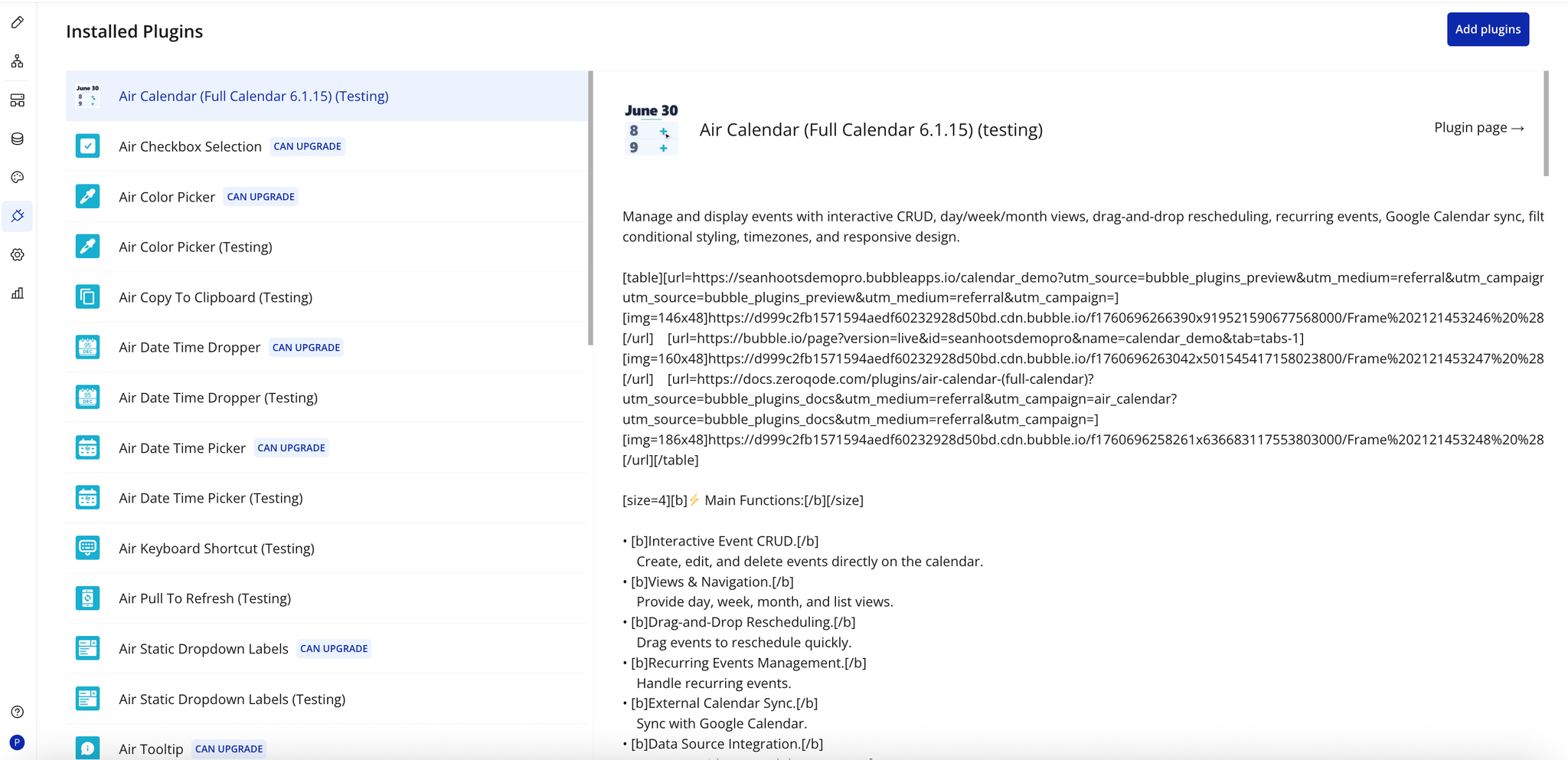This screenshot has width=1568, height=760.
Task: Click the profile avatar labeled P
Action: tap(17, 742)
